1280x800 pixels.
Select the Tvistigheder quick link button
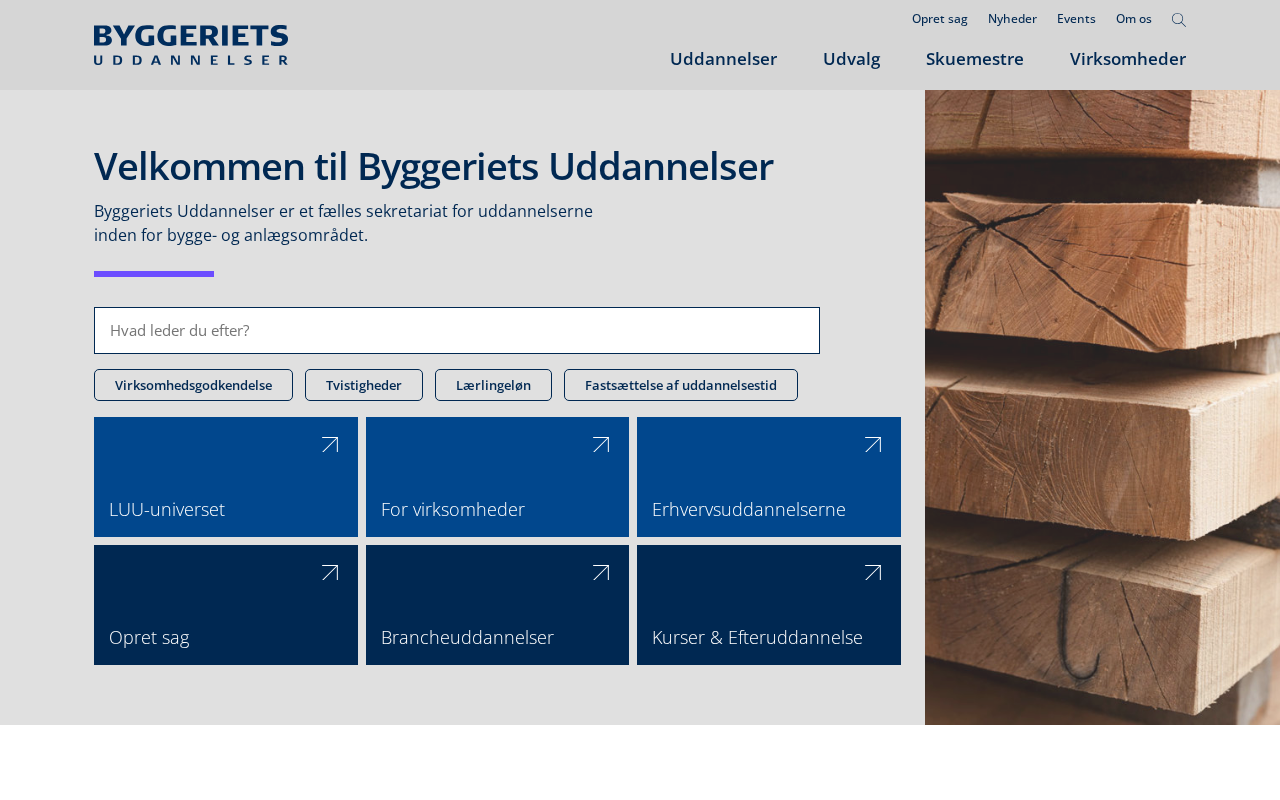(x=364, y=385)
